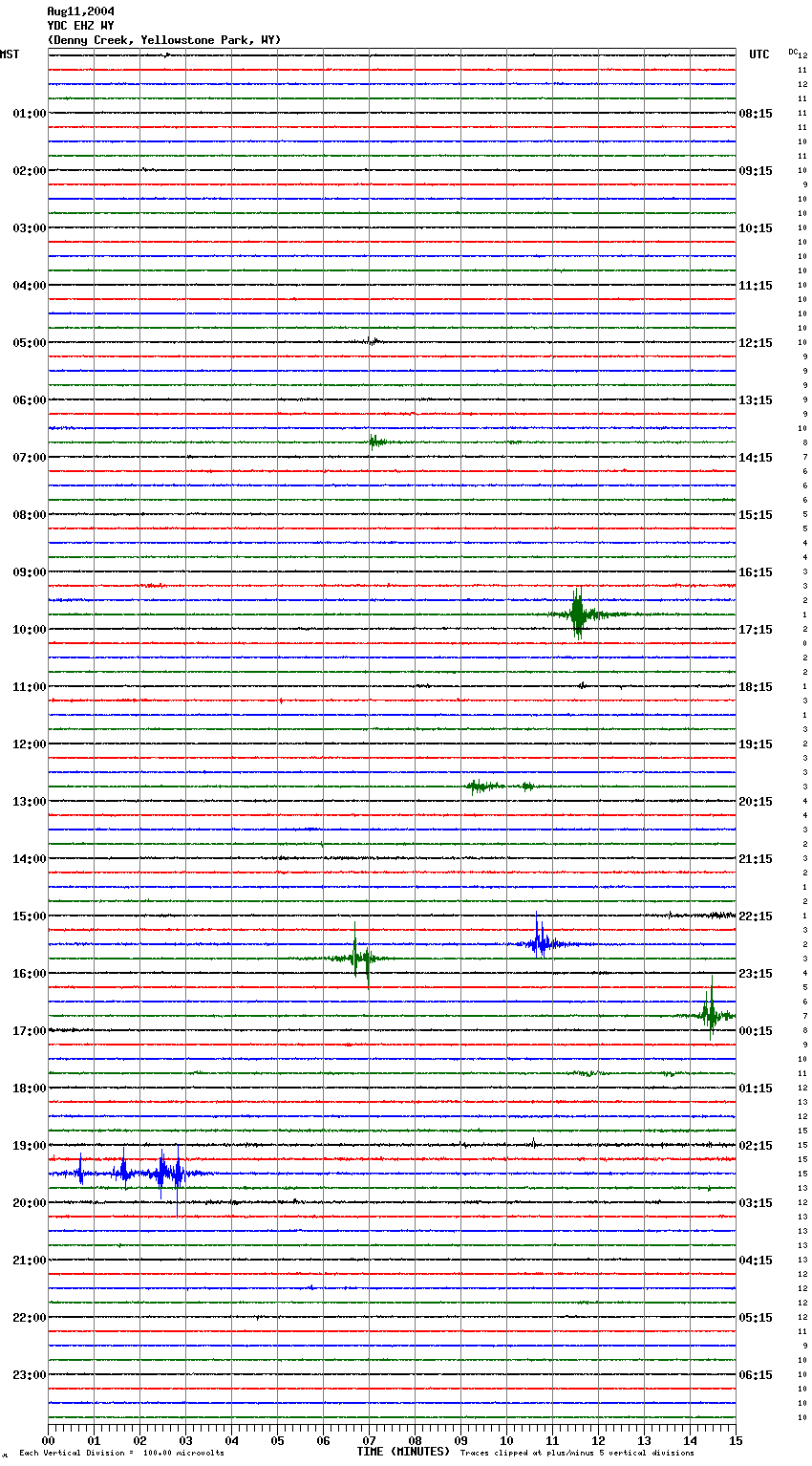Click the 06:15 UTC time label
The height and width of the screenshot is (1466, 812).
756,1375
